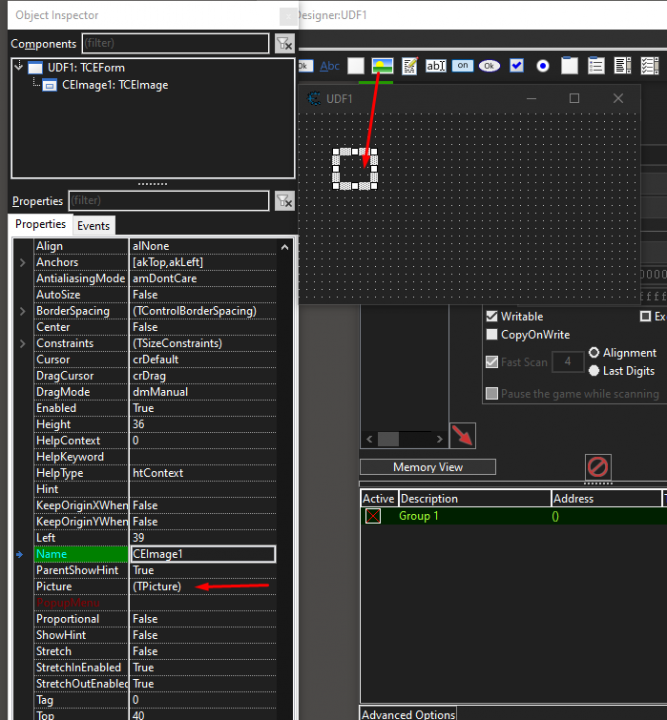The height and width of the screenshot is (720, 667).
Task: Select the Image component in the palette
Action: click(382, 66)
